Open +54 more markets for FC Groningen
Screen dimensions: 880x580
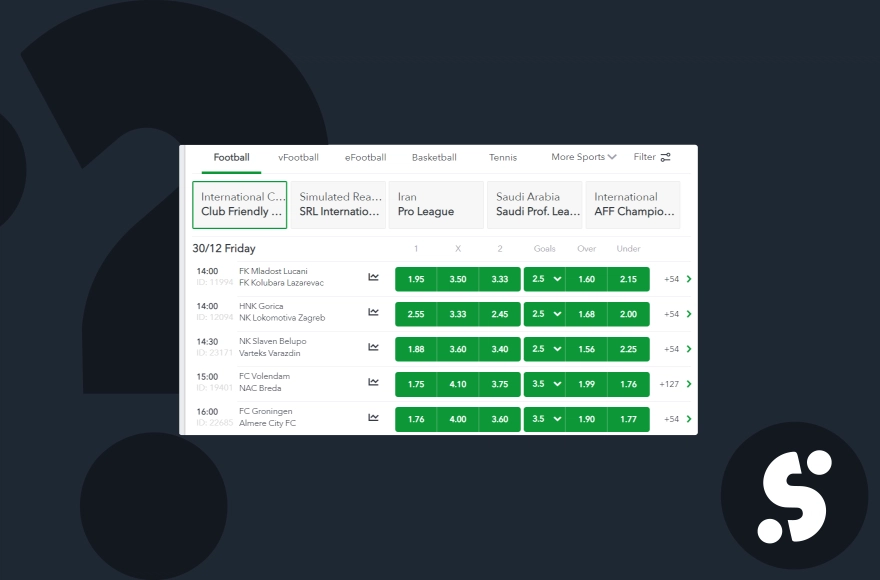pyautogui.click(x=671, y=419)
